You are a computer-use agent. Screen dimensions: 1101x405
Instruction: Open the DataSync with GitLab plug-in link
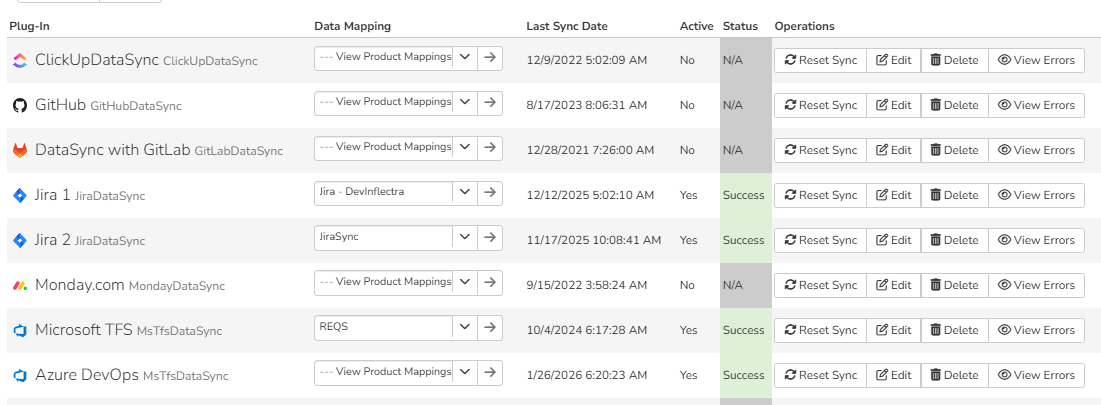pyautogui.click(x=111, y=150)
